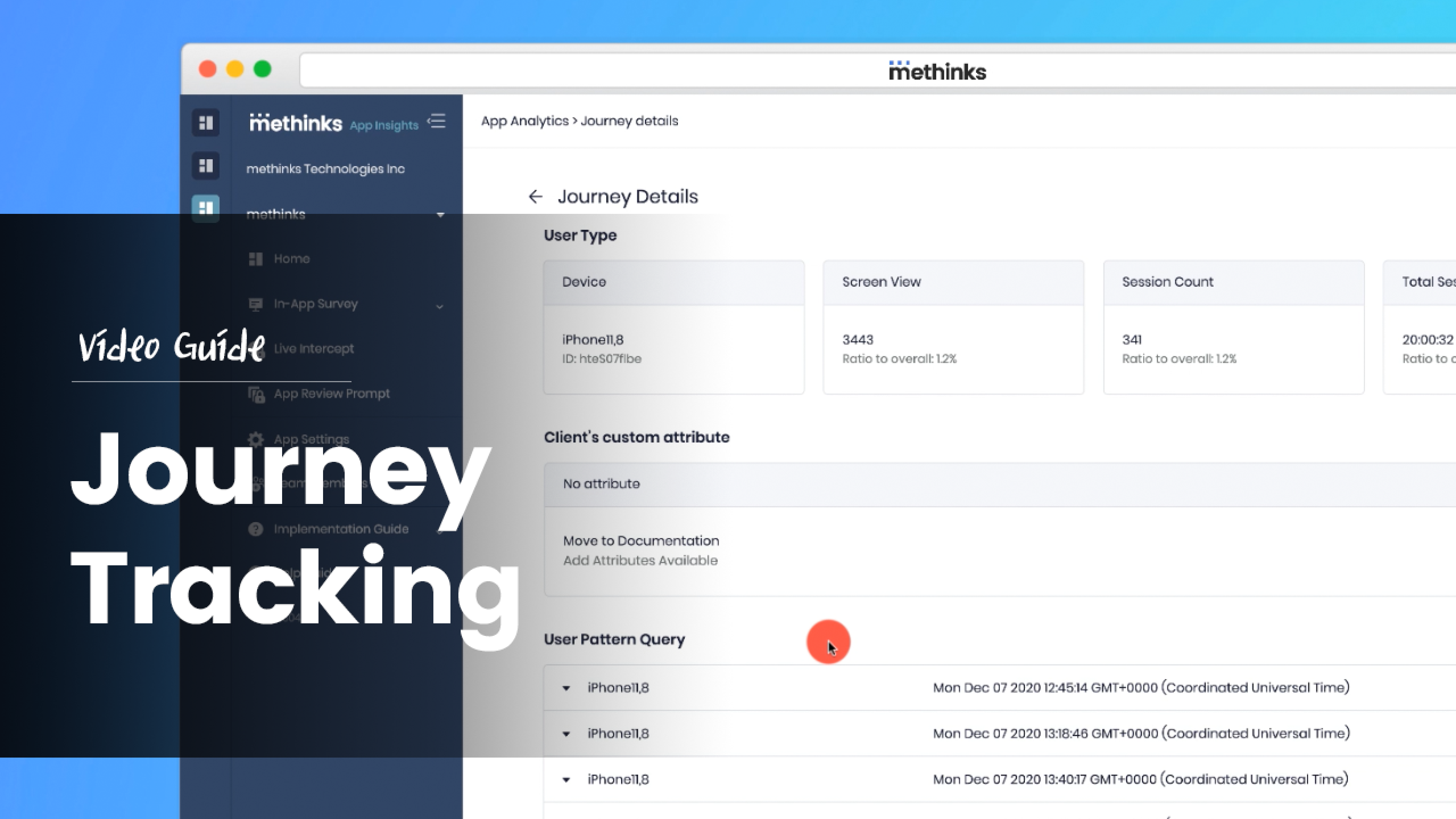Screen dimensions: 1456x819
Task: Click the User Pattern Query heading
Action: click(x=614, y=639)
